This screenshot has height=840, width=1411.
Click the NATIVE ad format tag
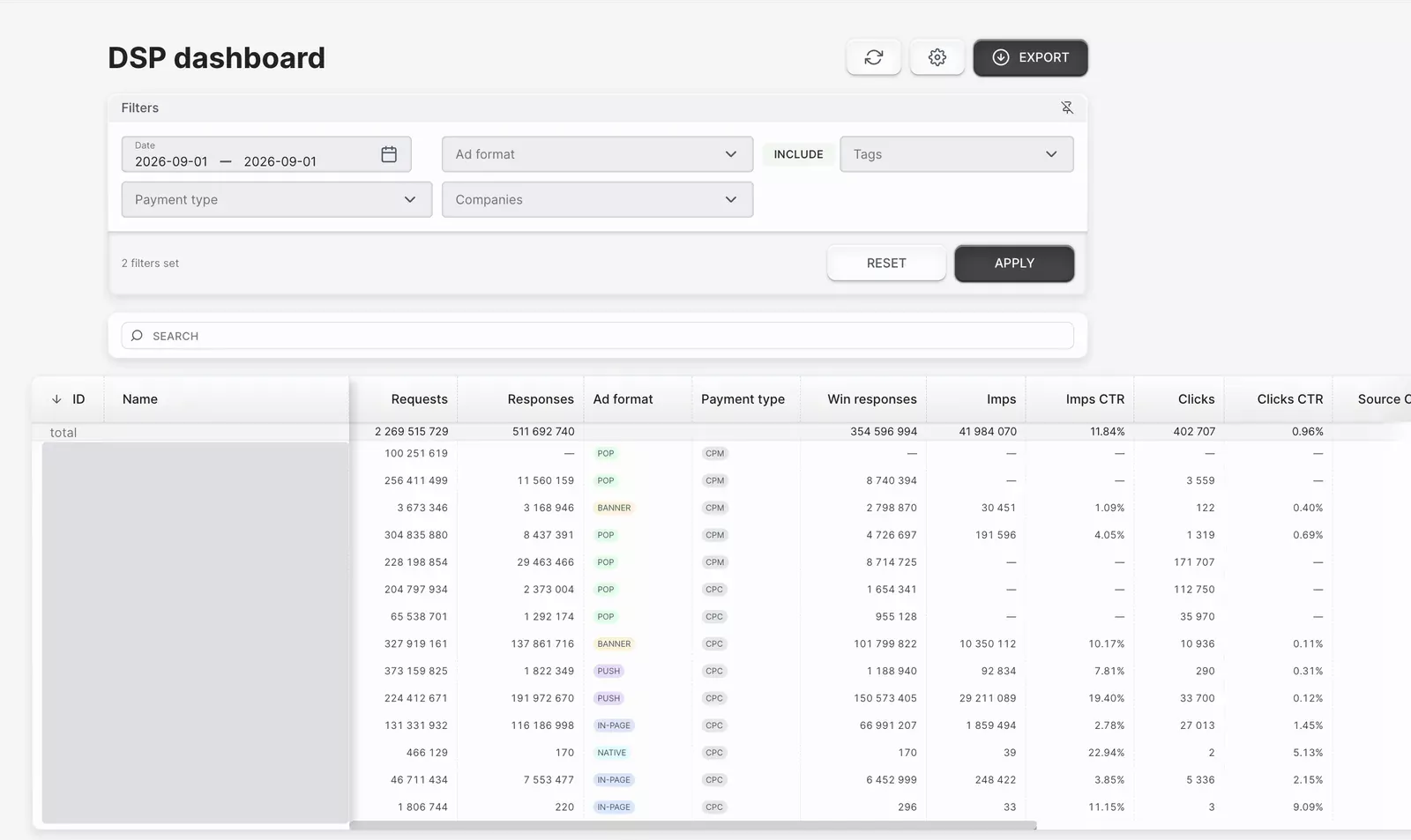point(611,753)
